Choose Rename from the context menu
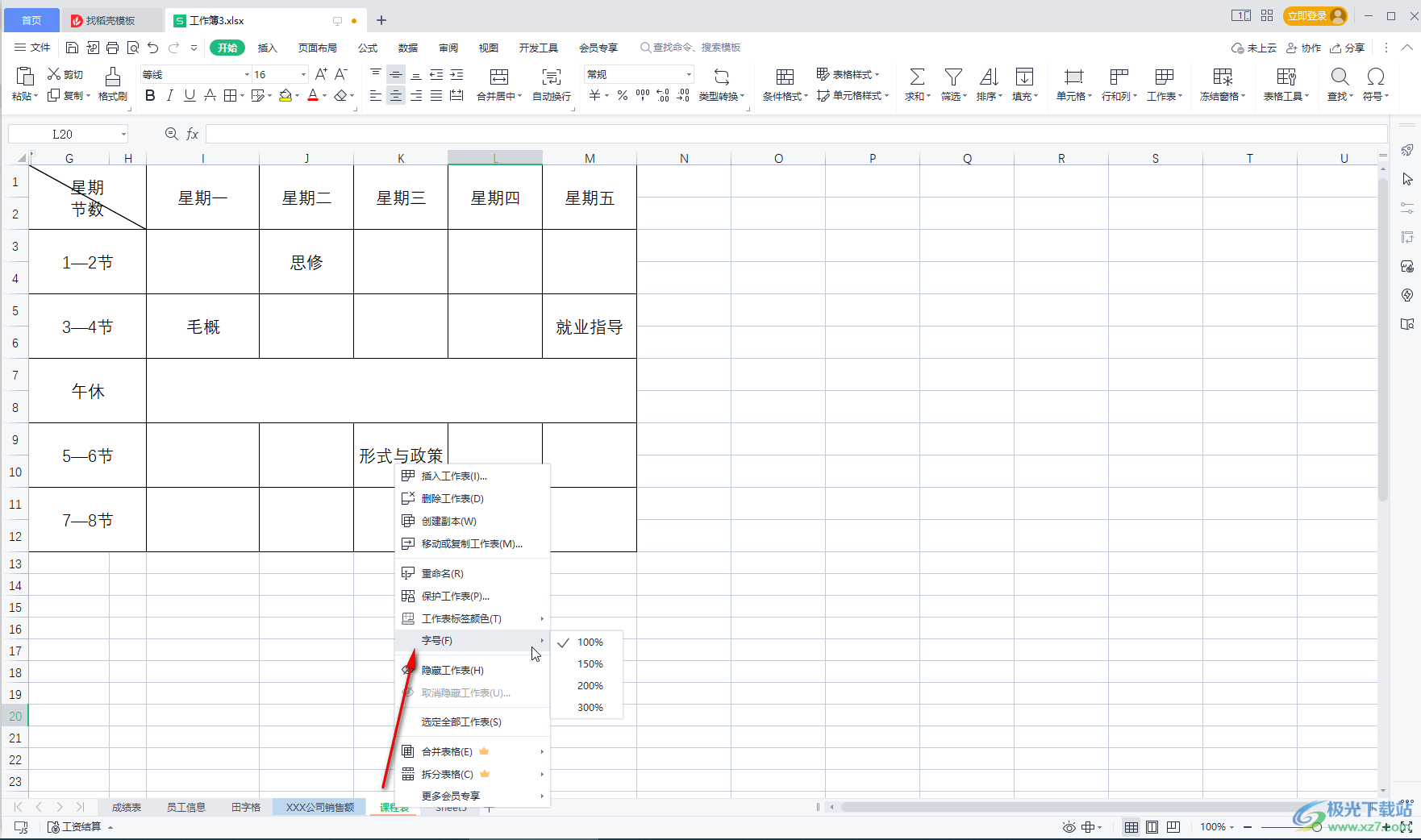 (x=472, y=574)
